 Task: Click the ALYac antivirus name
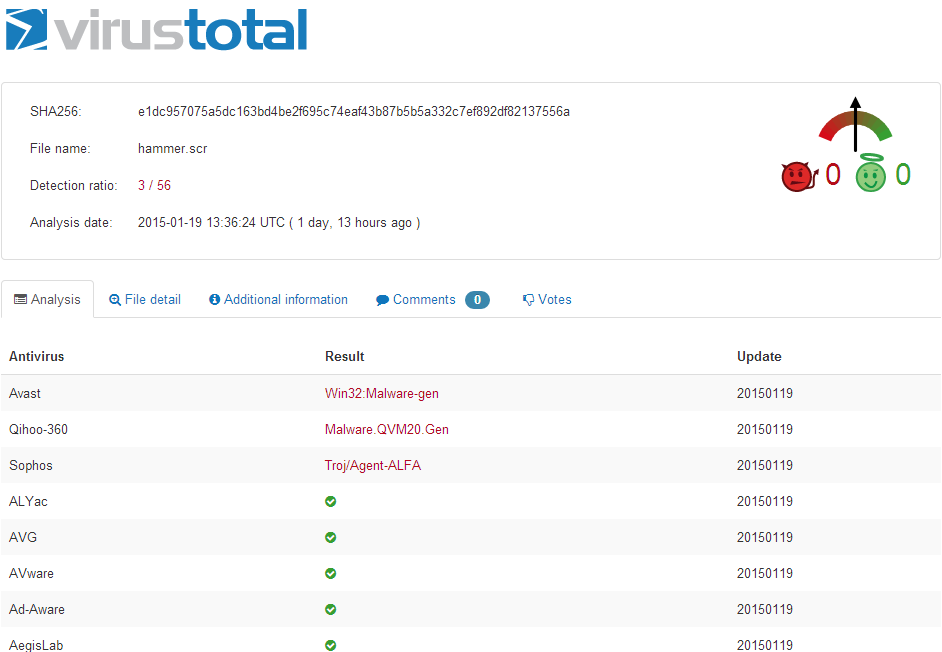coord(28,501)
